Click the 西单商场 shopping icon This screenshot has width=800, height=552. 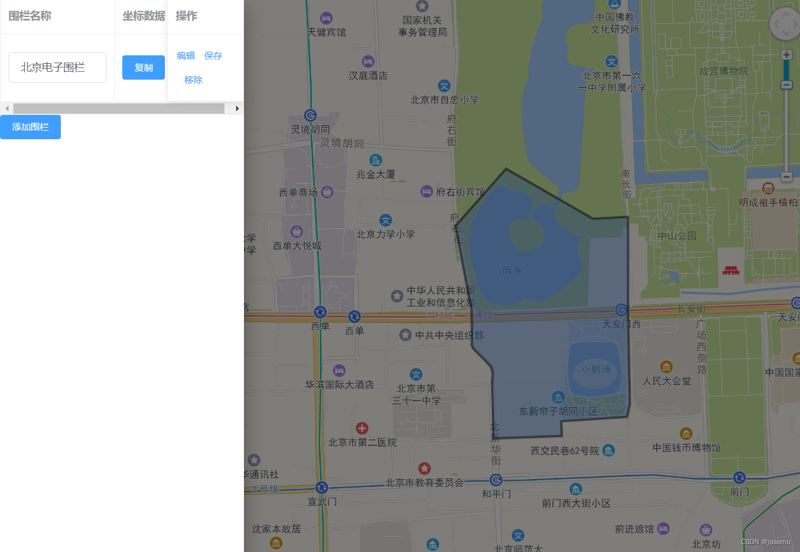(x=327, y=192)
